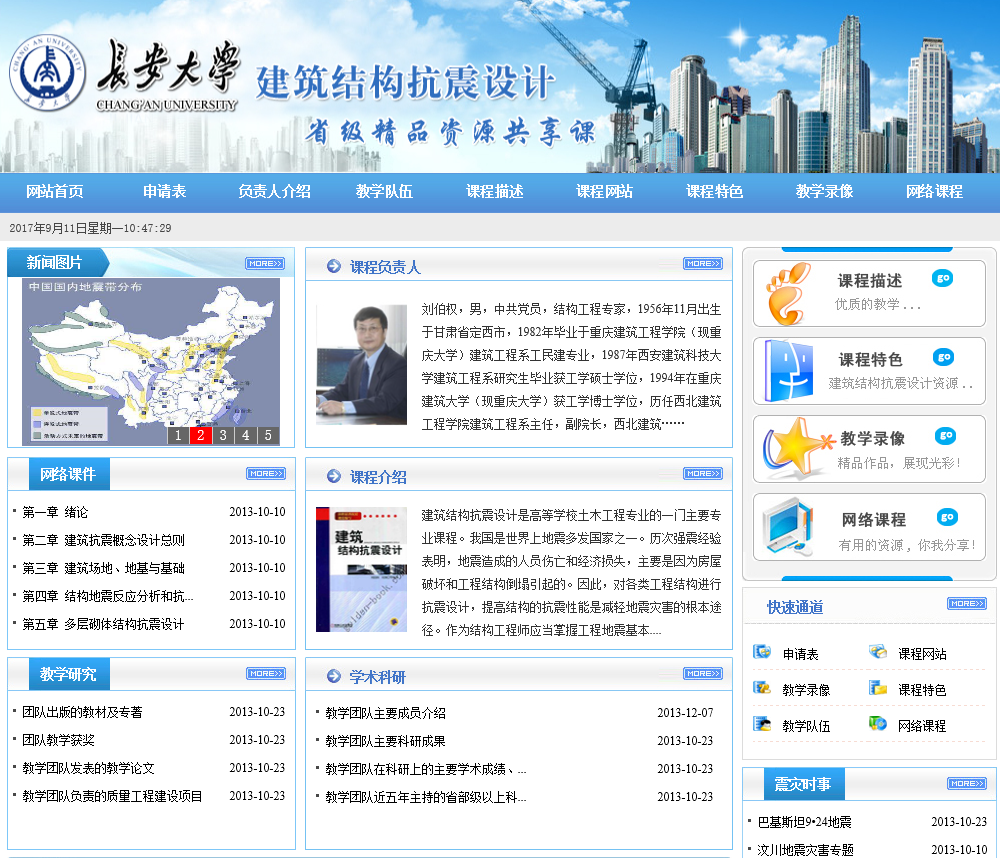This screenshot has width=1000, height=858.
Task: Click the Chang'an University logo emblem
Action: [x=47, y=72]
